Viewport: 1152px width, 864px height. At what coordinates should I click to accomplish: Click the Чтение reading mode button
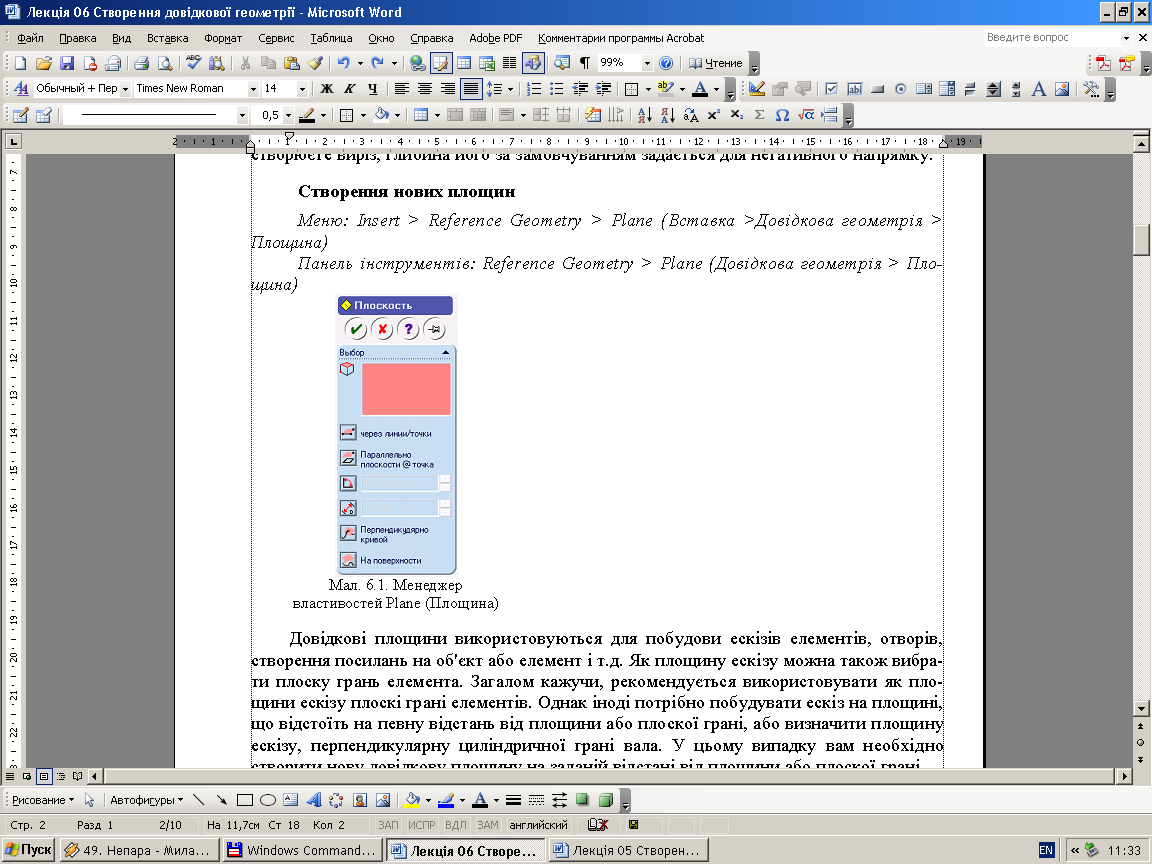tap(716, 63)
